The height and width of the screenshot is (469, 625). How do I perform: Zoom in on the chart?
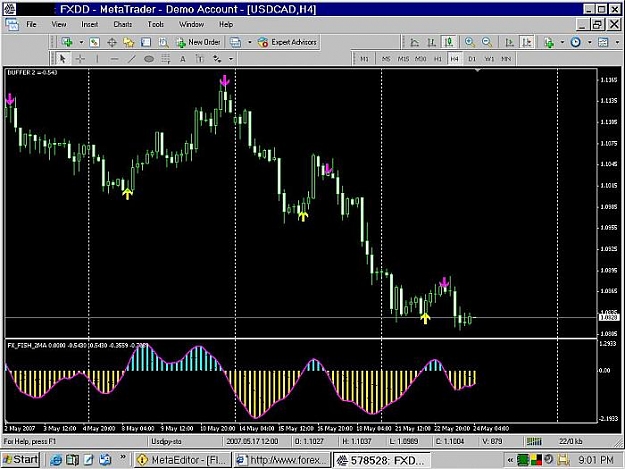[x=470, y=42]
